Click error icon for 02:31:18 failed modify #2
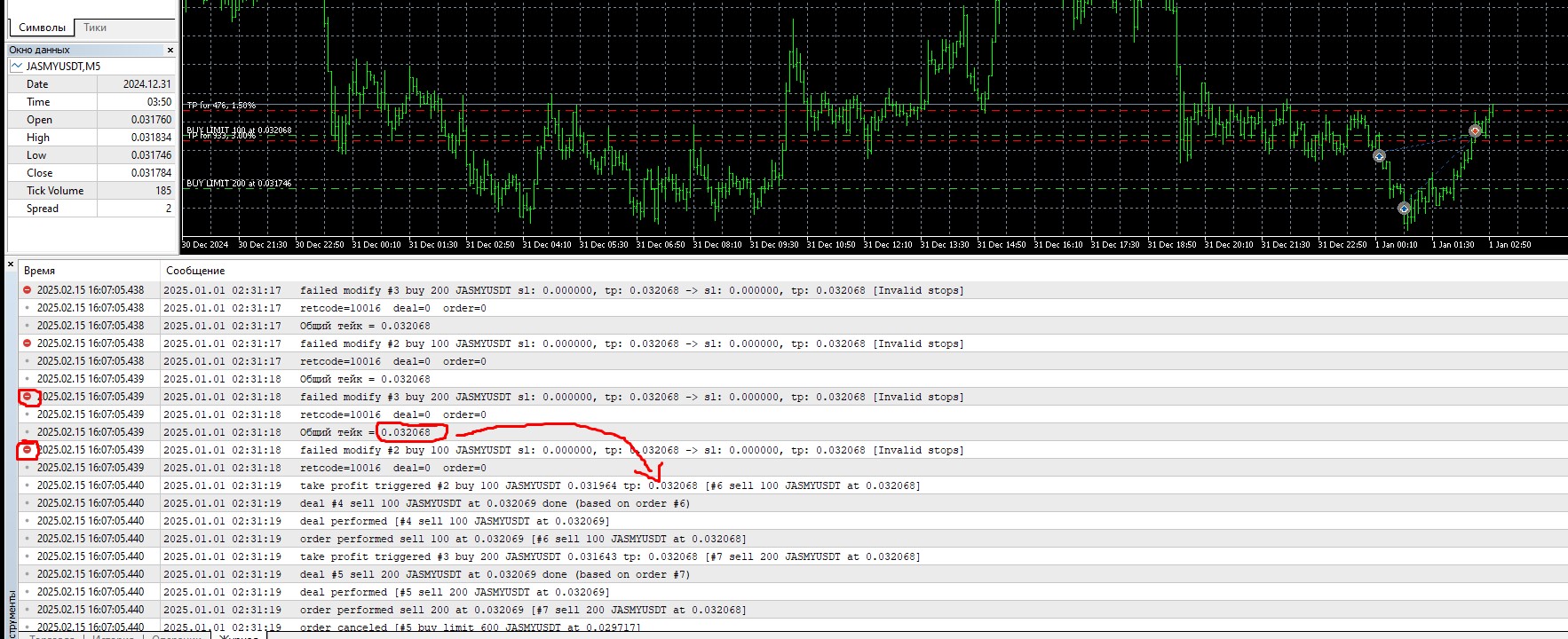 tap(27, 450)
